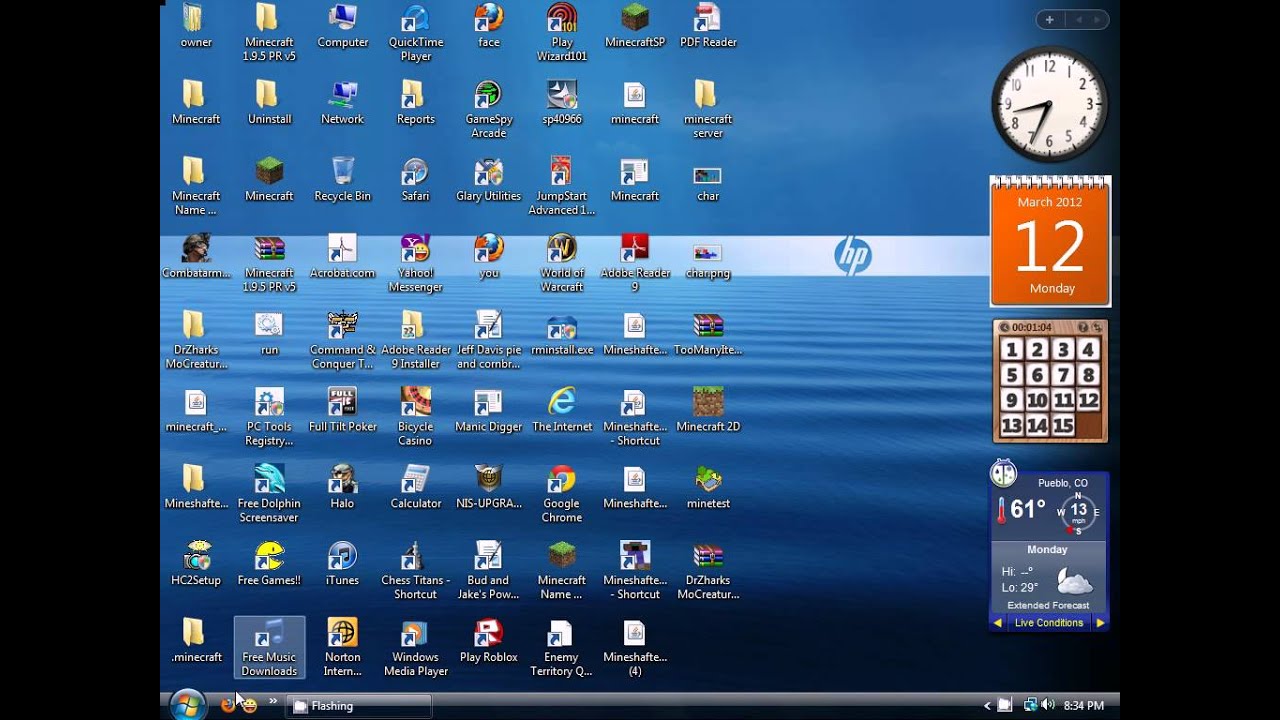Open Enemy Territory Q... shortcut

pyautogui.click(x=562, y=649)
